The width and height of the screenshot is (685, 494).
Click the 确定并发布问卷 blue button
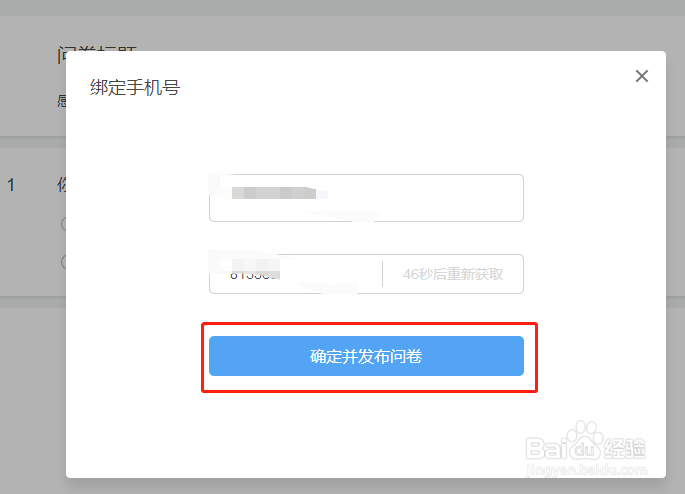pos(366,356)
